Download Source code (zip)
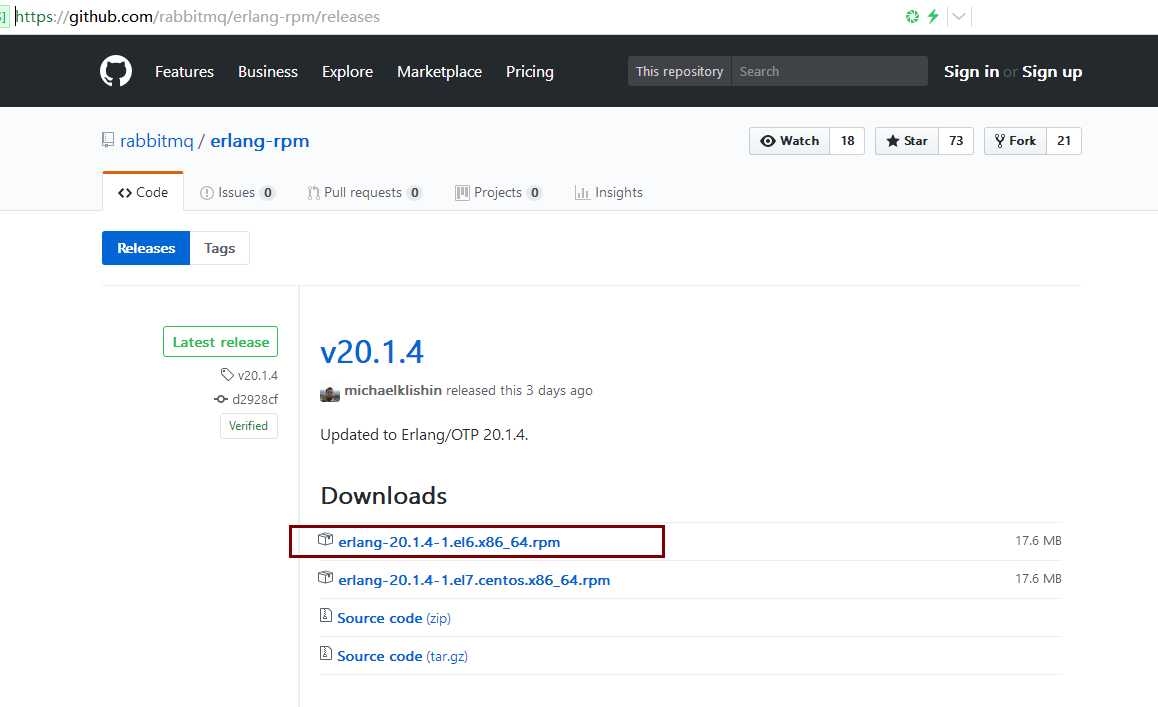This screenshot has width=1158, height=707. coord(394,618)
